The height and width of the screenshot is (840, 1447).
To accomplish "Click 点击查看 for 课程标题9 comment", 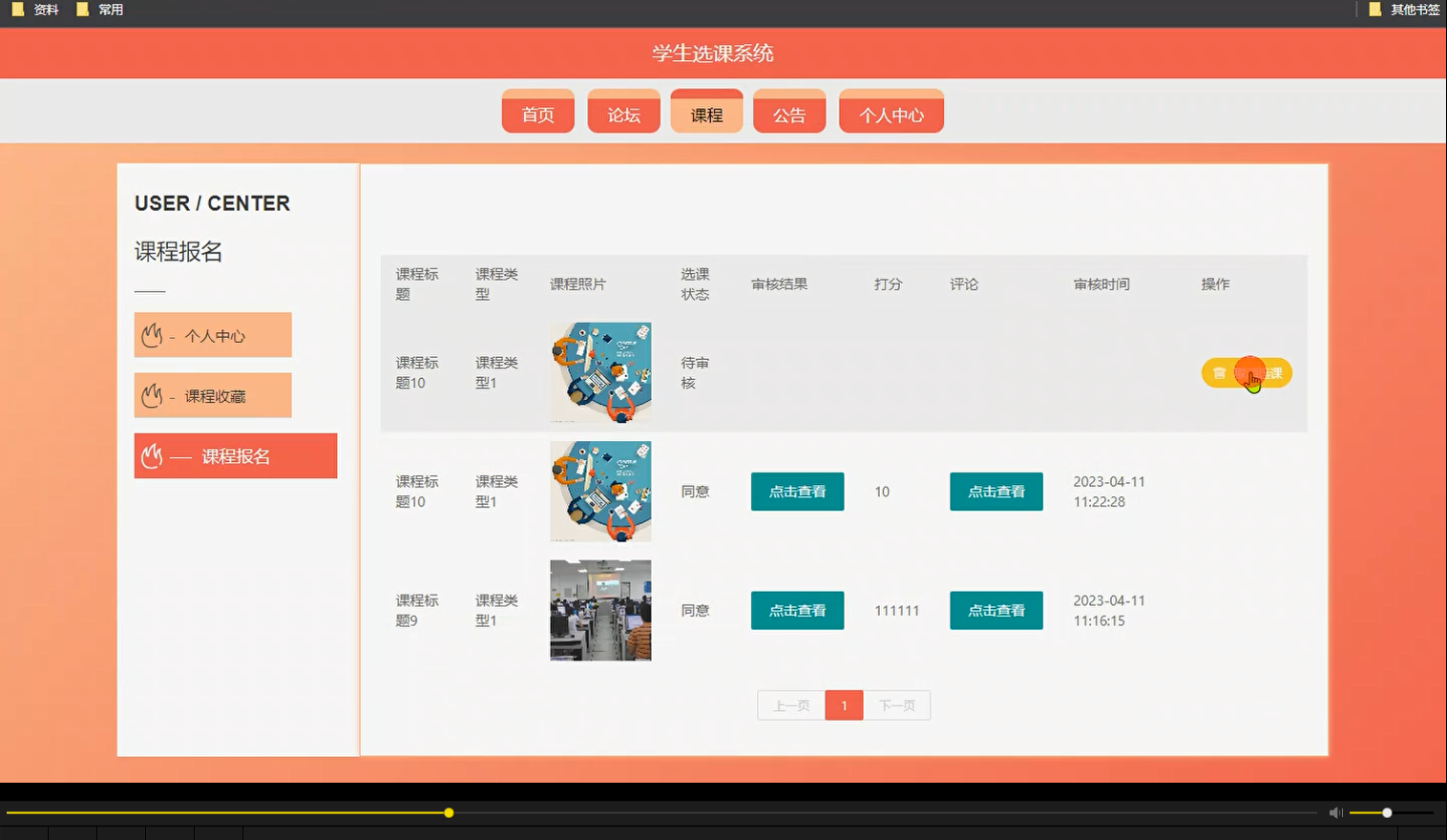I will pyautogui.click(x=996, y=610).
